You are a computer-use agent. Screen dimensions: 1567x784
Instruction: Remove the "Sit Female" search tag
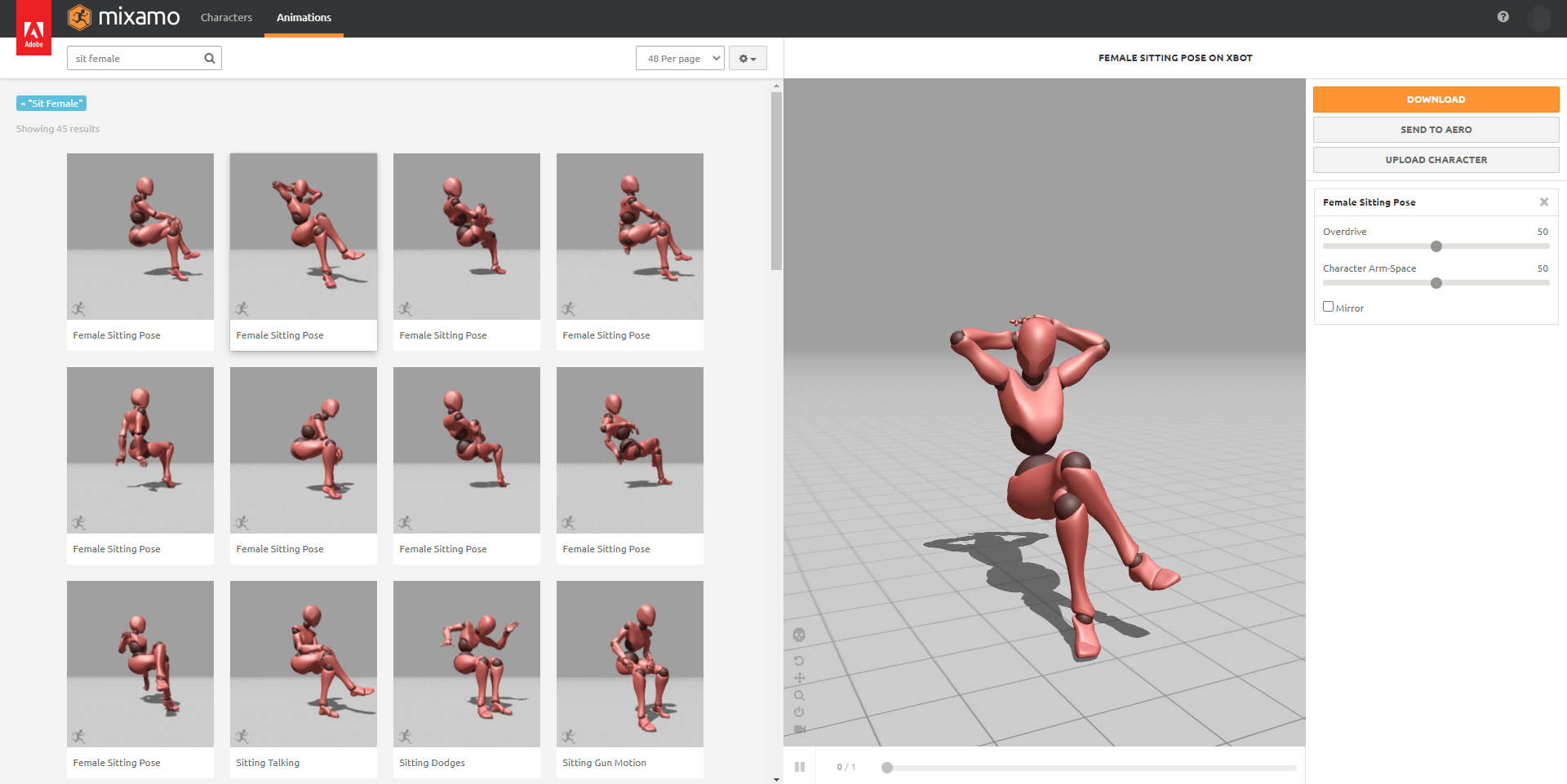point(23,104)
